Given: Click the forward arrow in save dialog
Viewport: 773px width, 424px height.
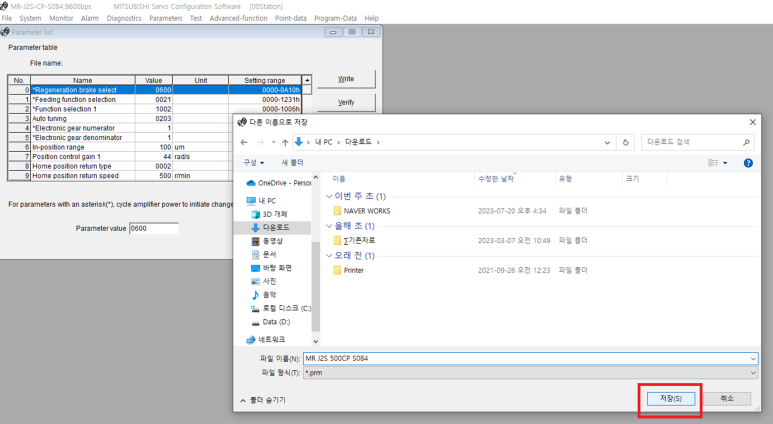Looking at the screenshot, I should pos(260,142).
